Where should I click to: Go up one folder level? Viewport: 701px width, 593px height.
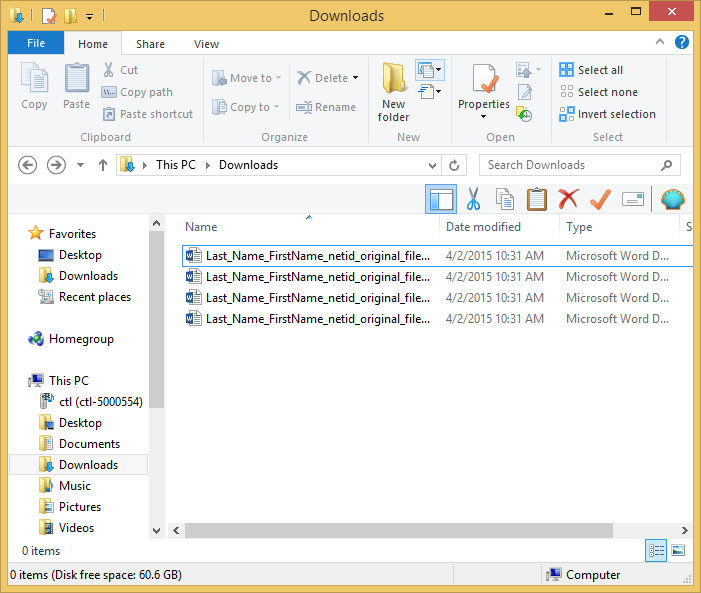pyautogui.click(x=103, y=165)
